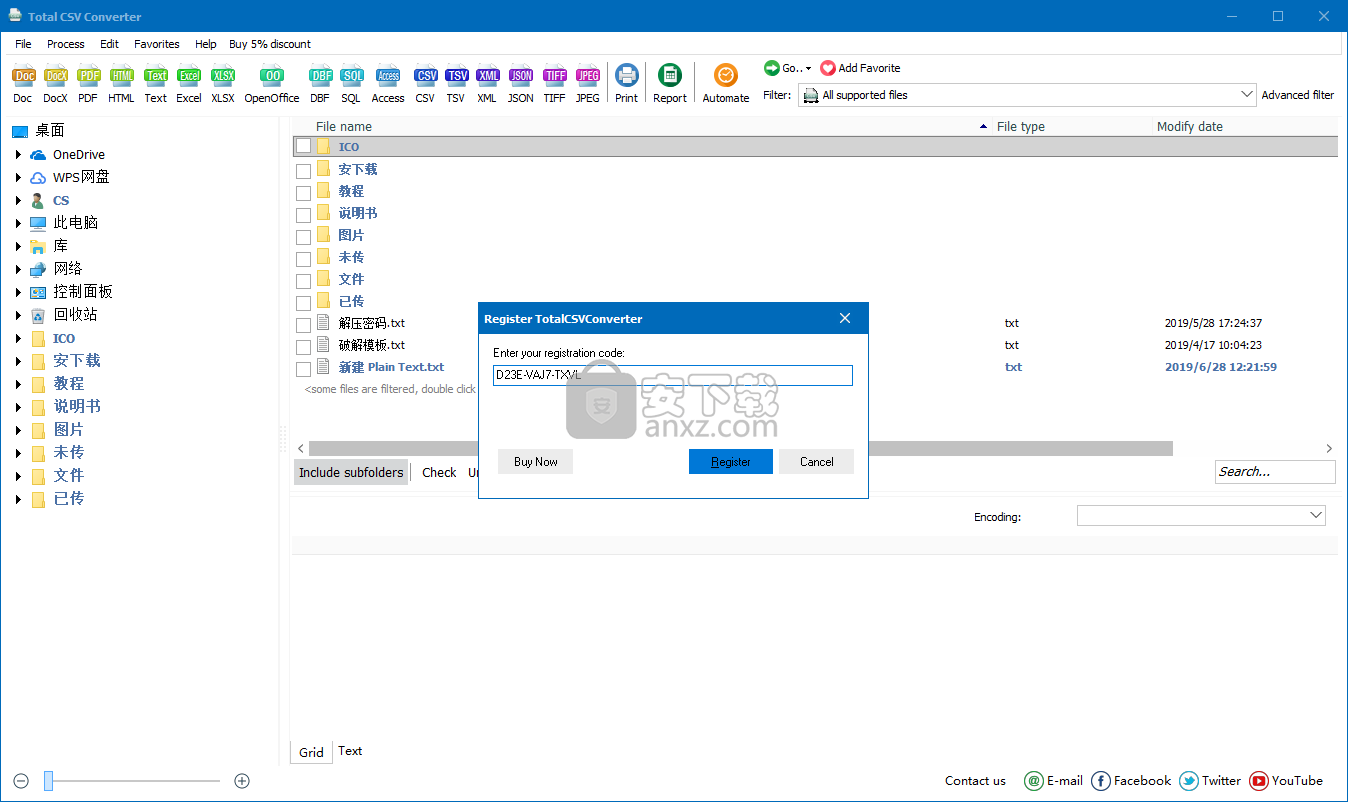Convert to XML format icon
Screen dimensions: 1348x802
point(487,76)
